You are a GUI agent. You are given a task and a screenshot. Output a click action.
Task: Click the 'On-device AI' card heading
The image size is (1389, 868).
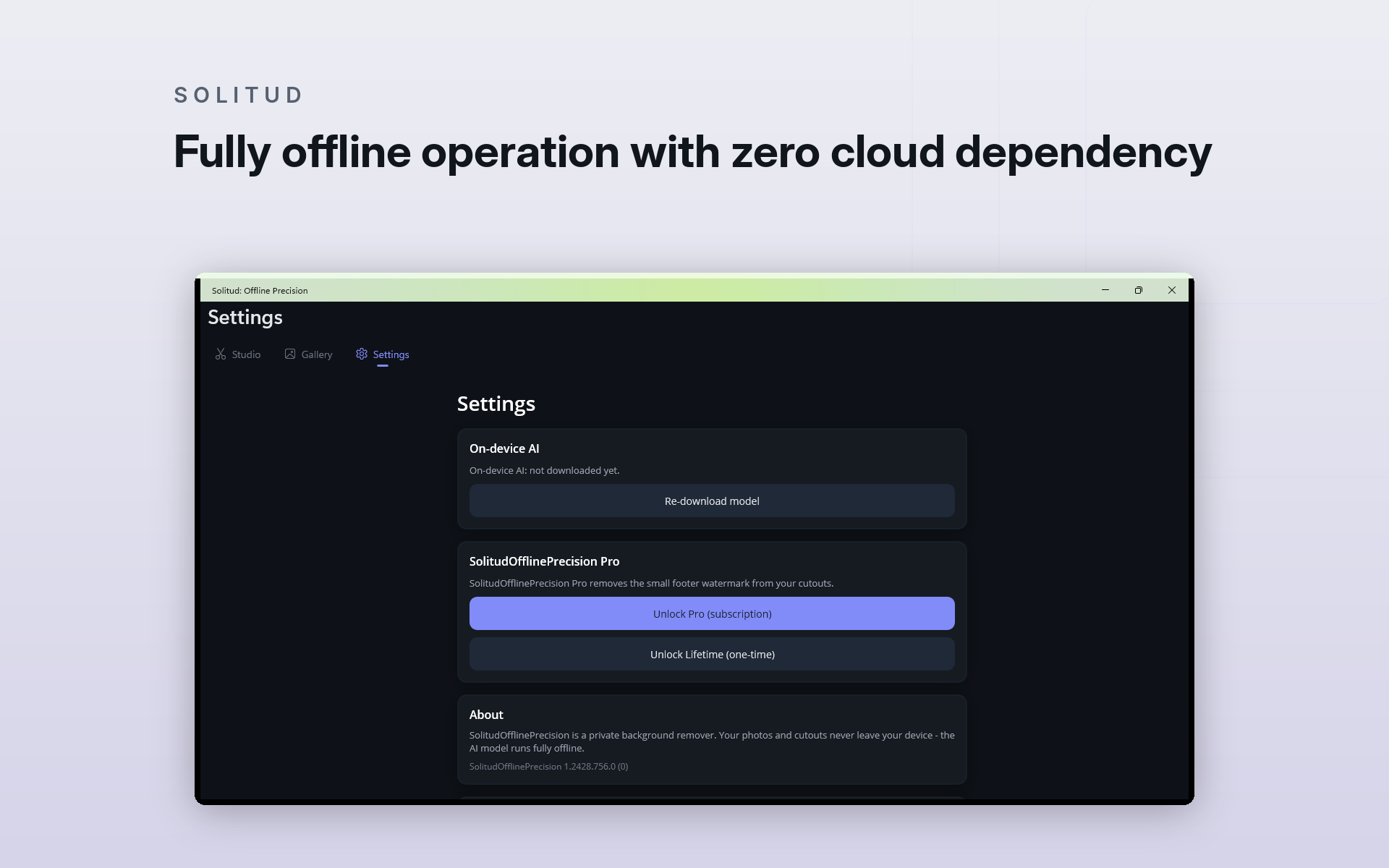[504, 448]
